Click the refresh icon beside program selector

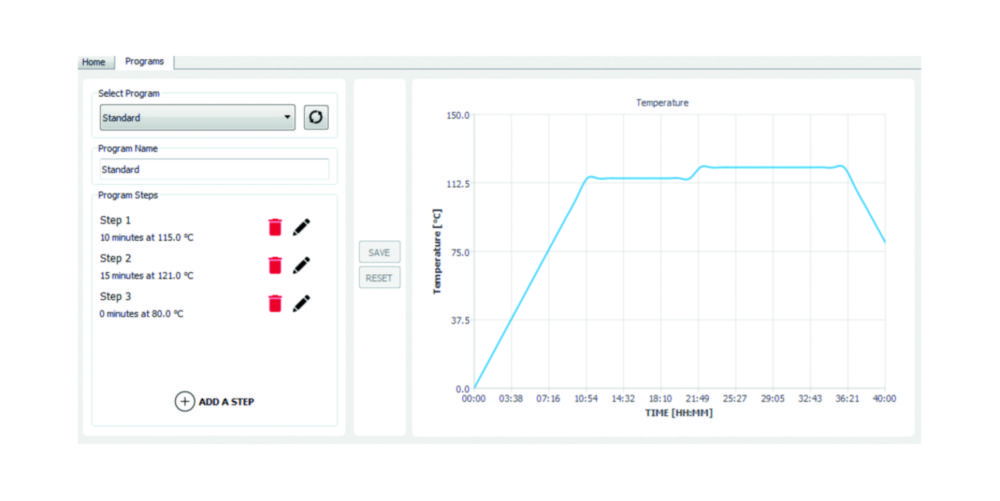tap(316, 118)
